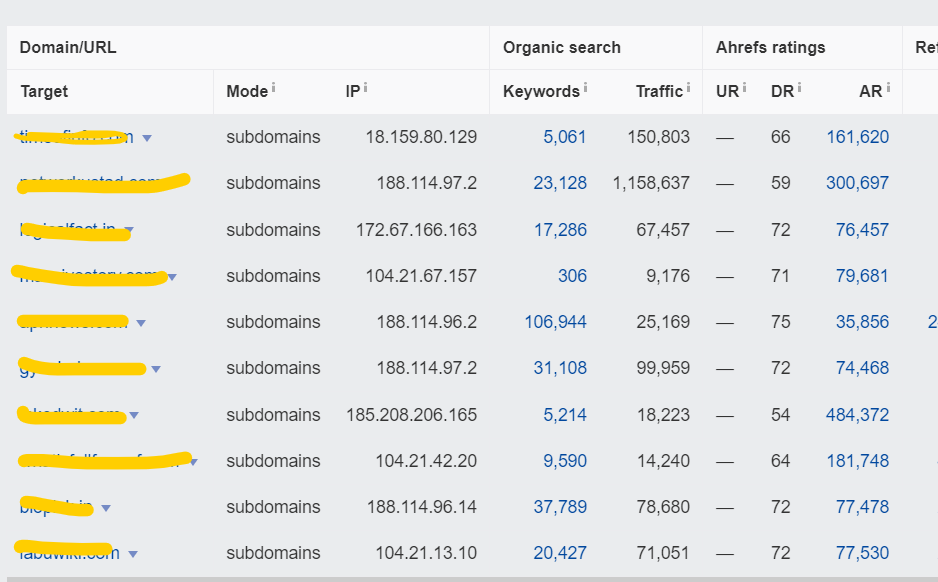Open the 77,478 Ahrefs rank link
The height and width of the screenshot is (582, 938).
tap(863, 507)
